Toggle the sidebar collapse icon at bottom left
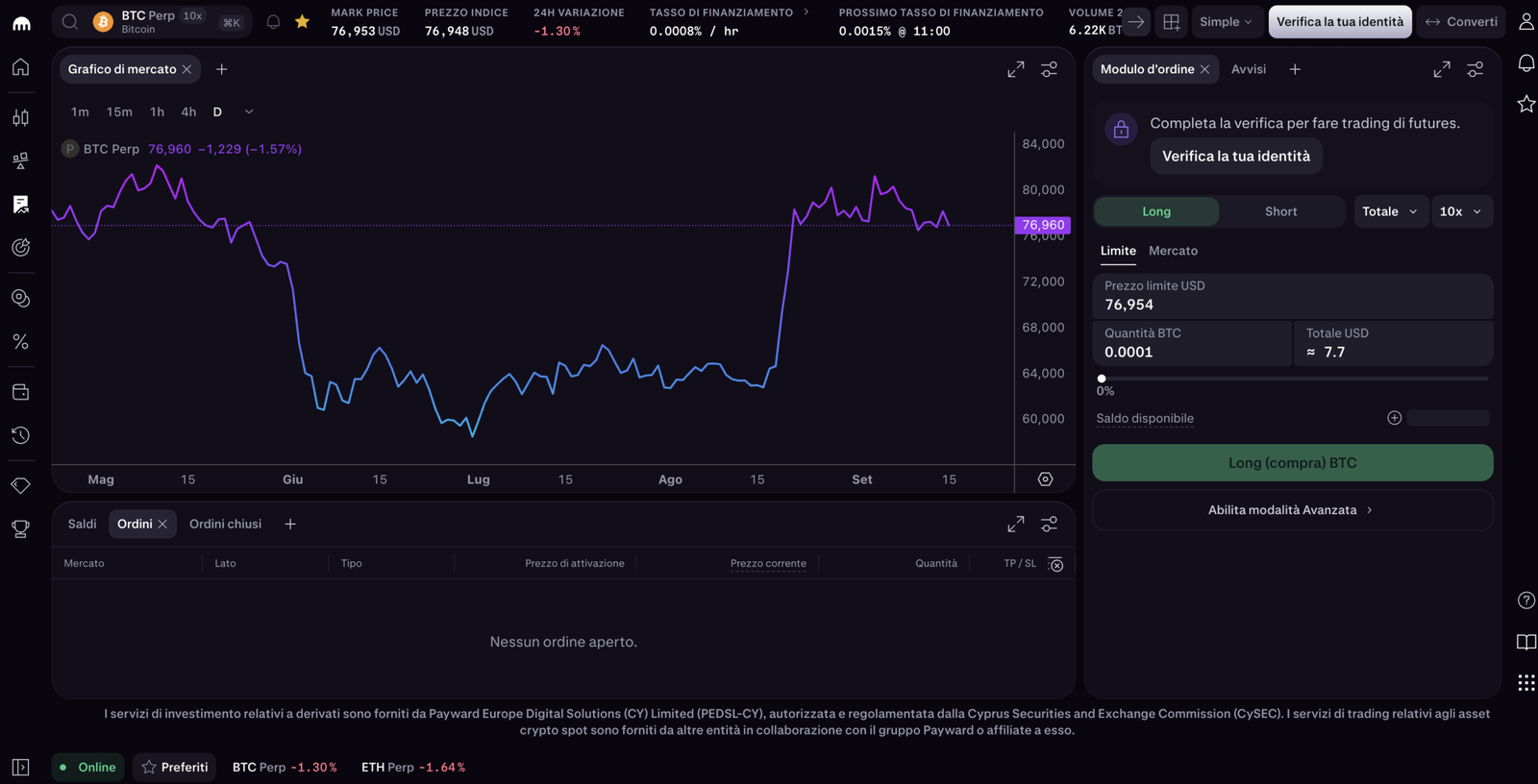 click(20, 767)
